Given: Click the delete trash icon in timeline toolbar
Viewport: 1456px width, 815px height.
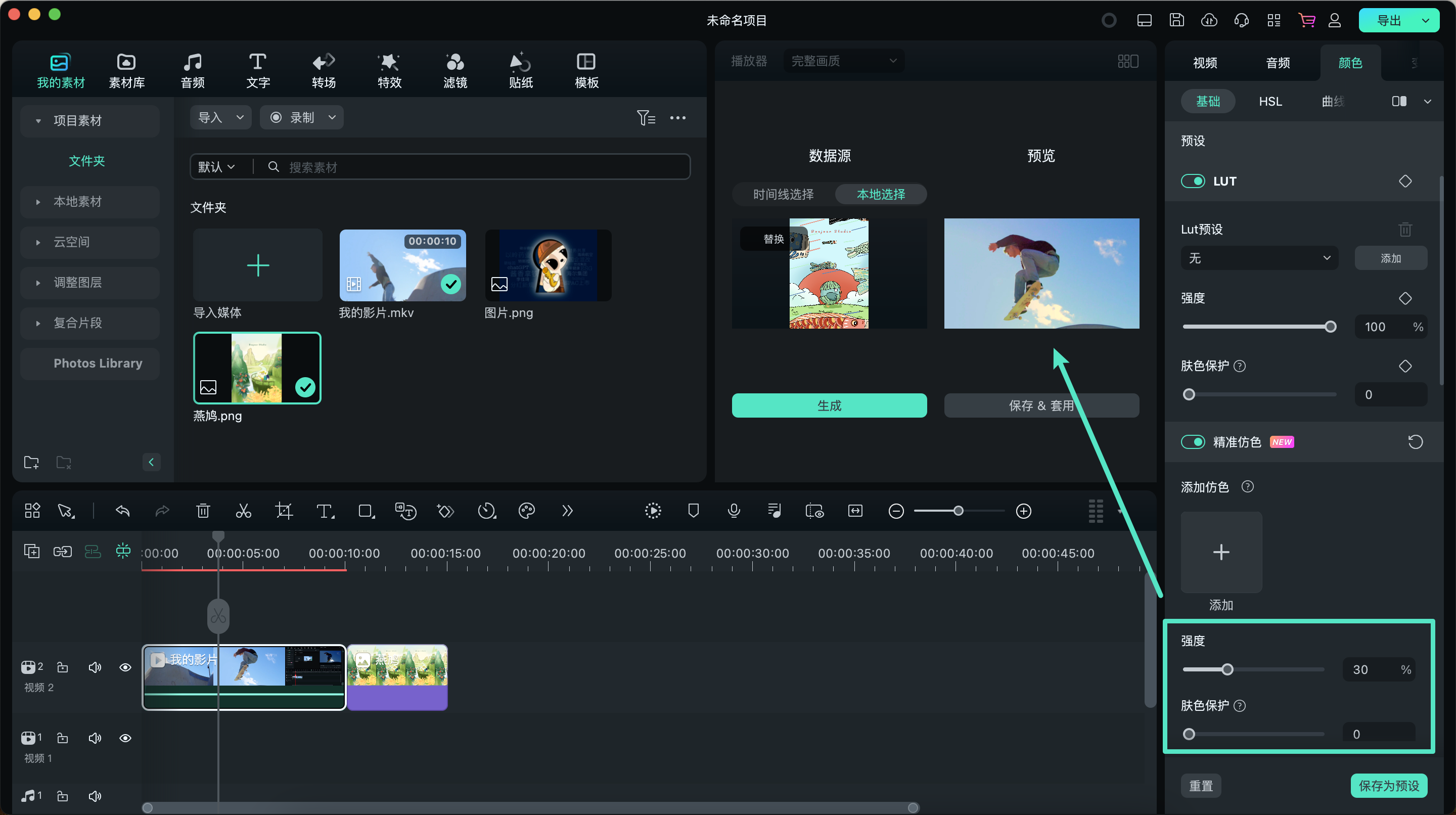Looking at the screenshot, I should click(203, 512).
